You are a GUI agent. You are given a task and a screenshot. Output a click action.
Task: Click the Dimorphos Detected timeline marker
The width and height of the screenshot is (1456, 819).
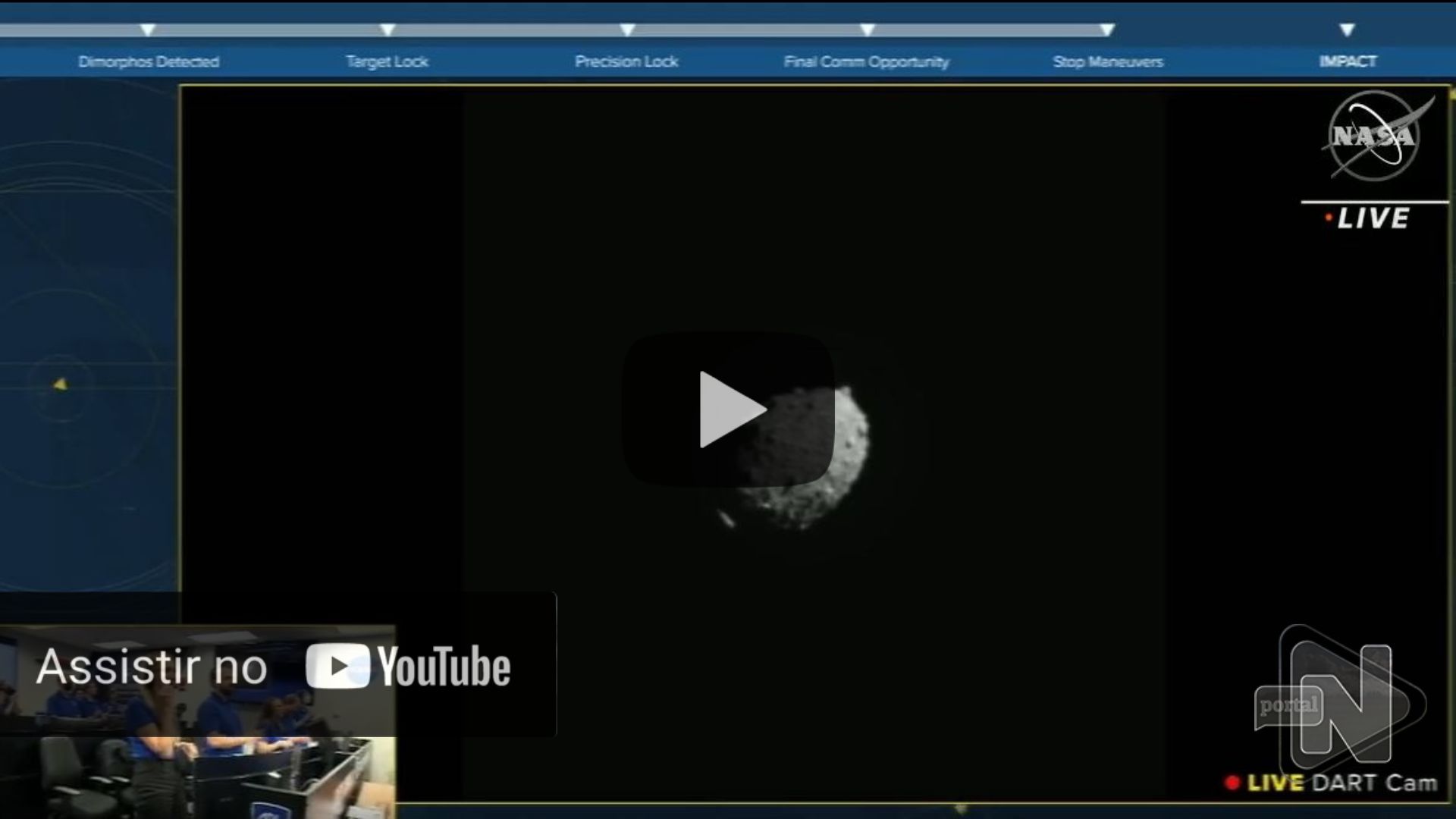148,30
